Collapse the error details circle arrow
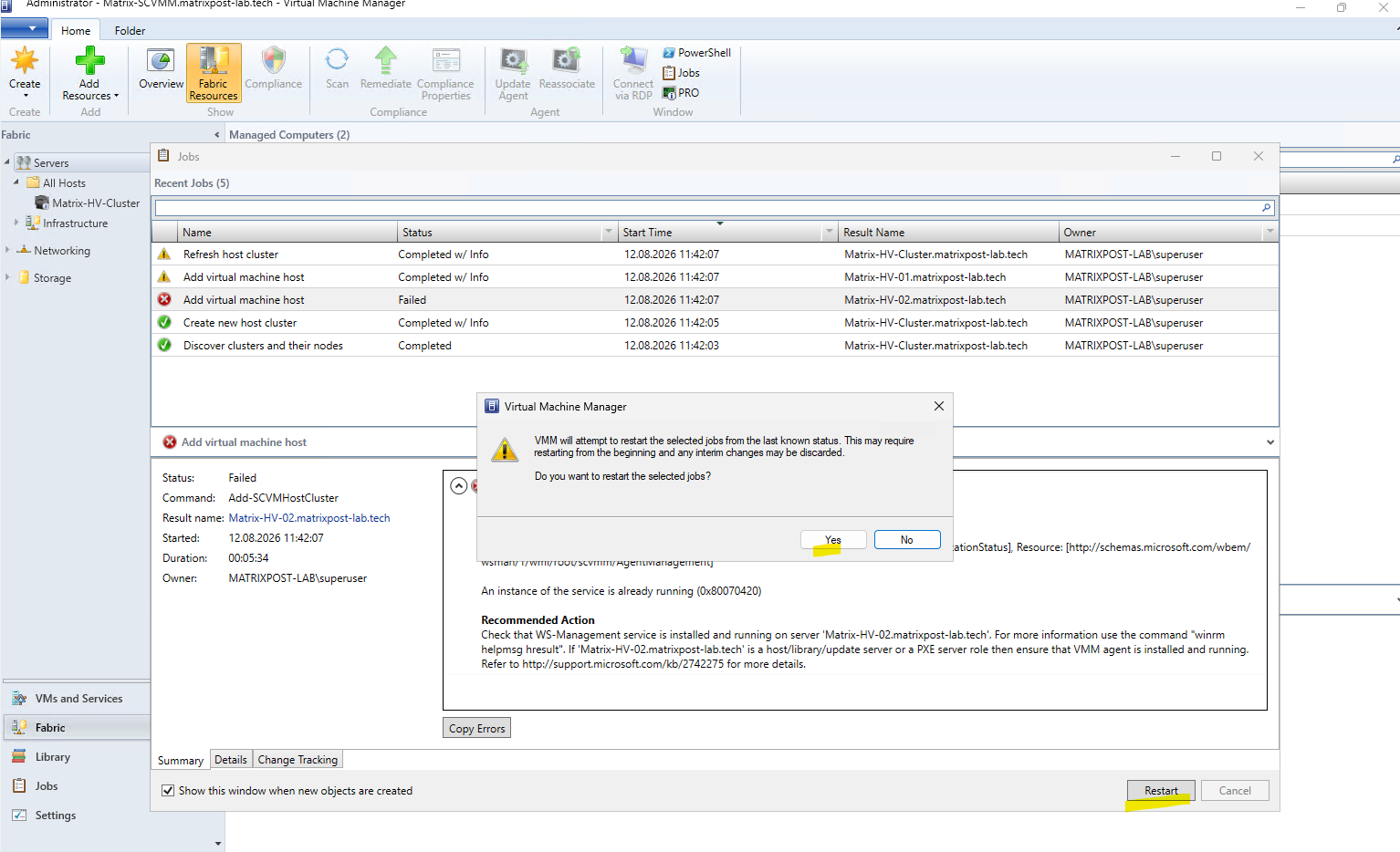 [459, 486]
